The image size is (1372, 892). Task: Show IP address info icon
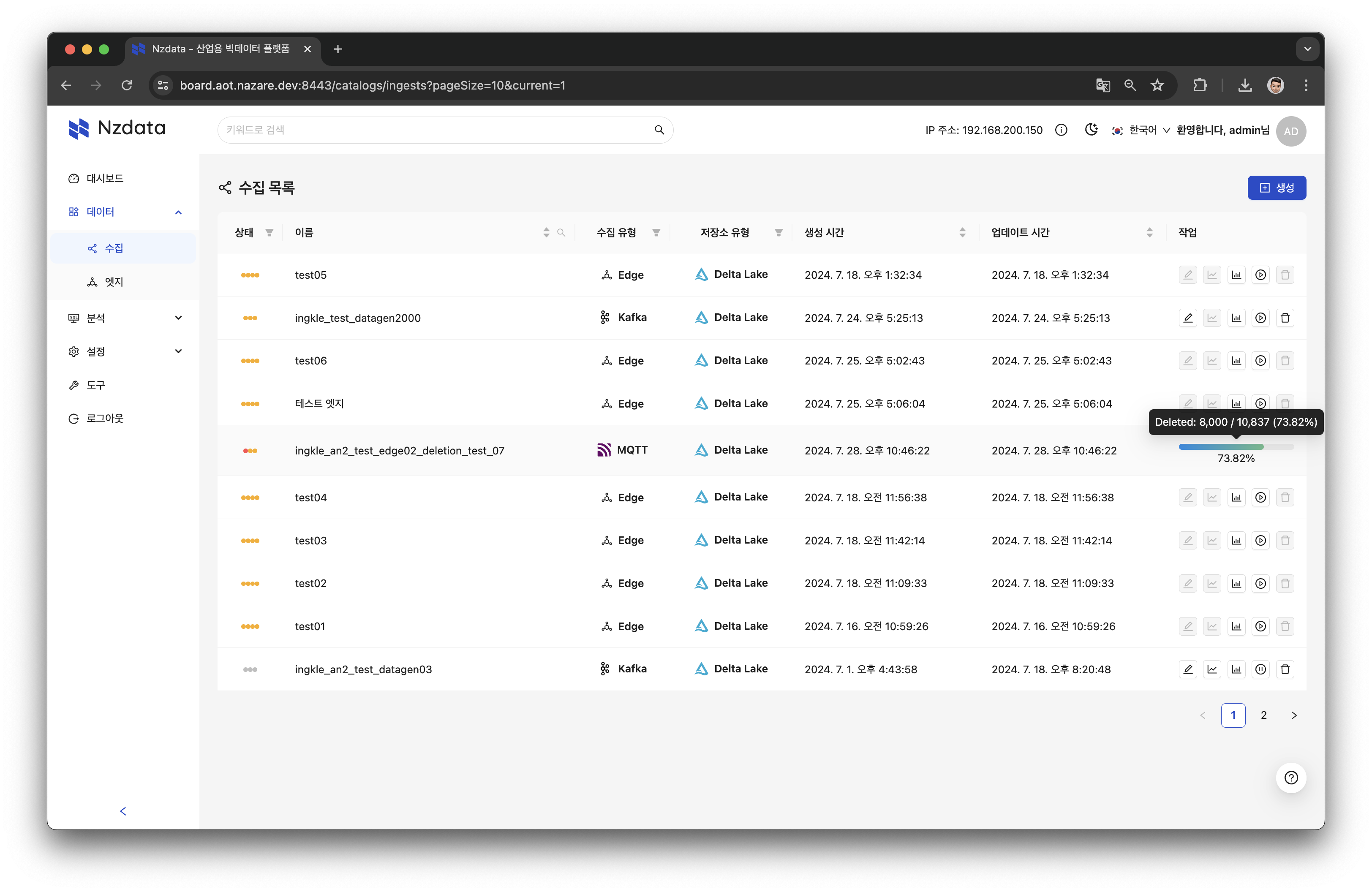pyautogui.click(x=1061, y=130)
